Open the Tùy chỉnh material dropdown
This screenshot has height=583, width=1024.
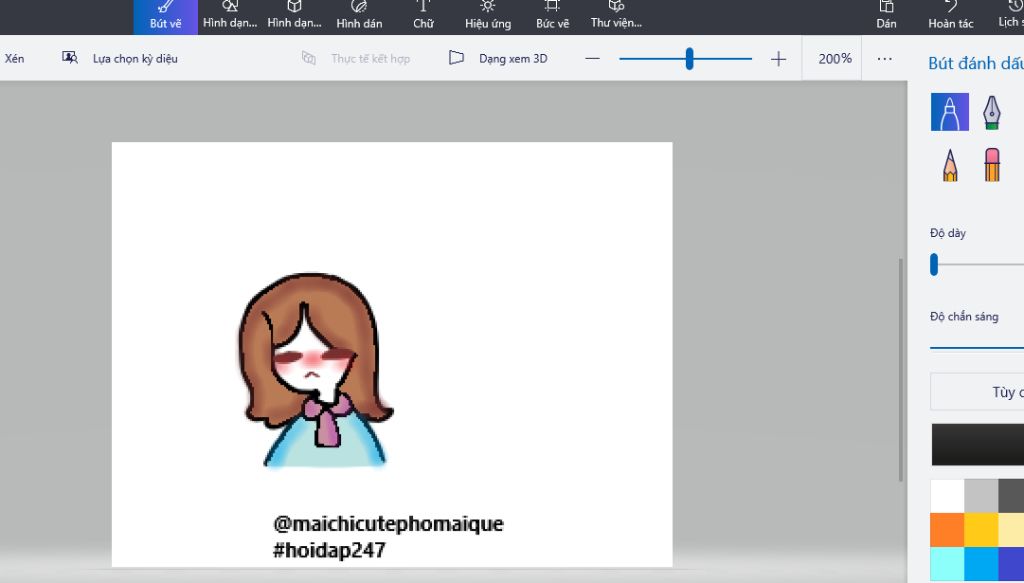click(x=977, y=392)
